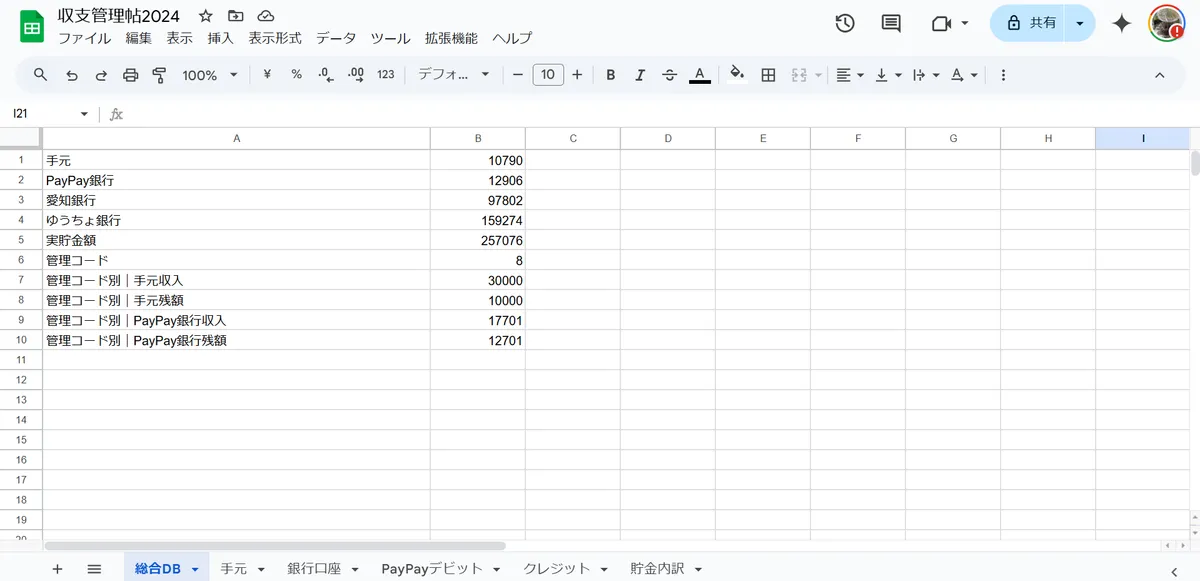
Task: Open the fill color paint bucket
Action: tap(737, 75)
